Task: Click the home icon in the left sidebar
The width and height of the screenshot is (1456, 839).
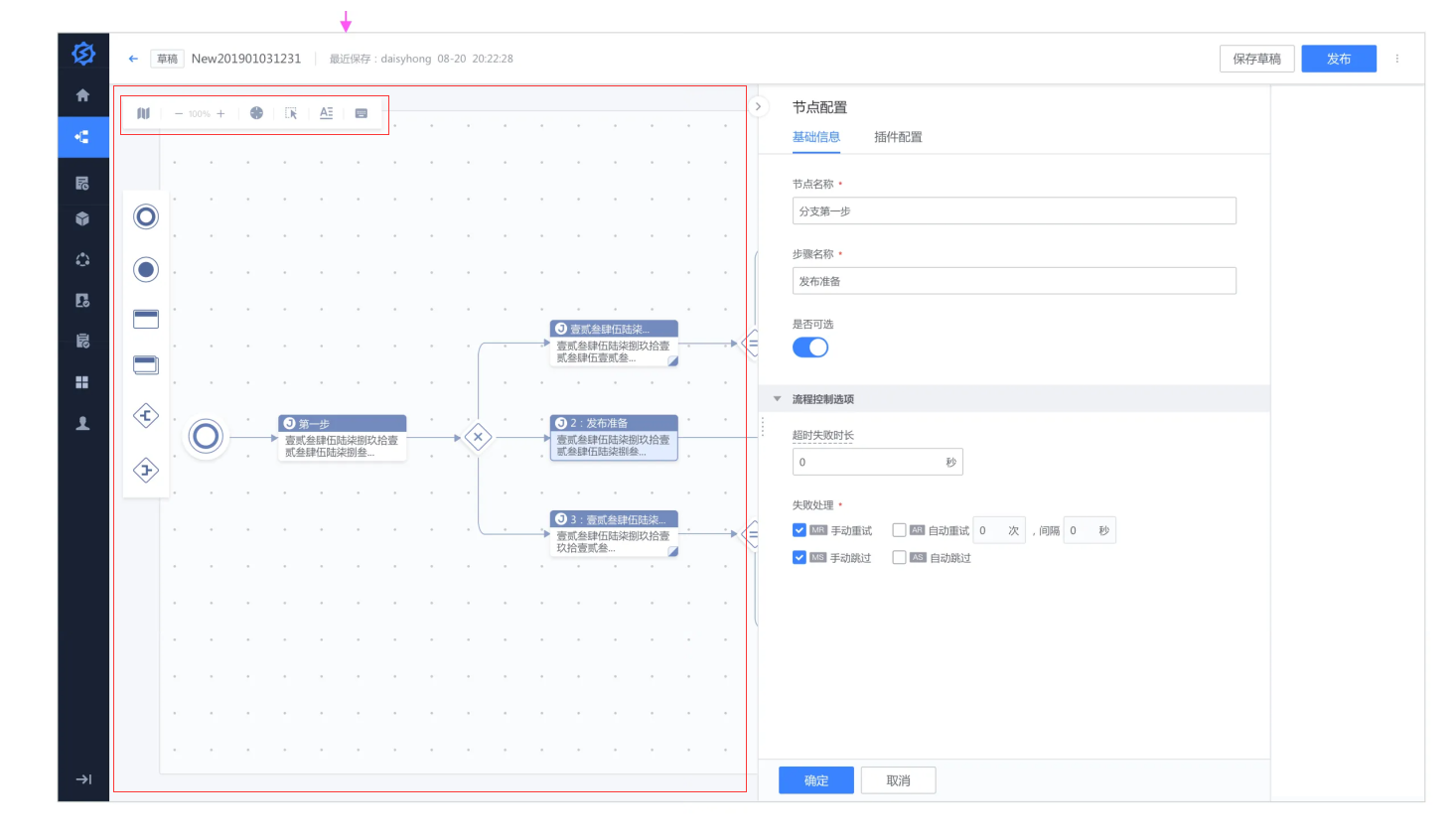Action: point(83,95)
